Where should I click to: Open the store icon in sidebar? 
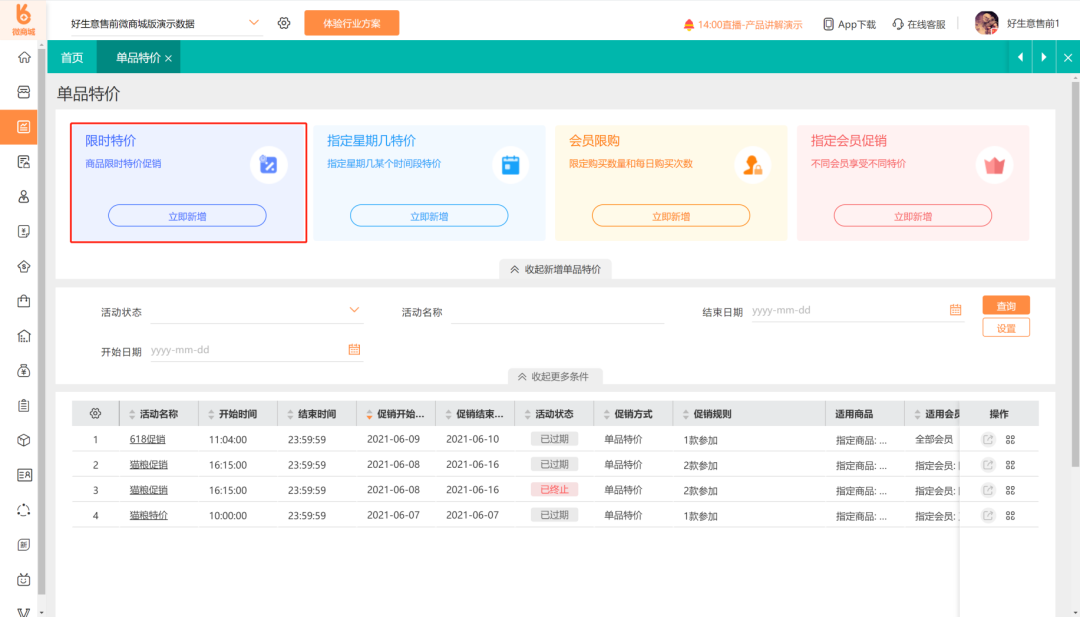[23, 92]
